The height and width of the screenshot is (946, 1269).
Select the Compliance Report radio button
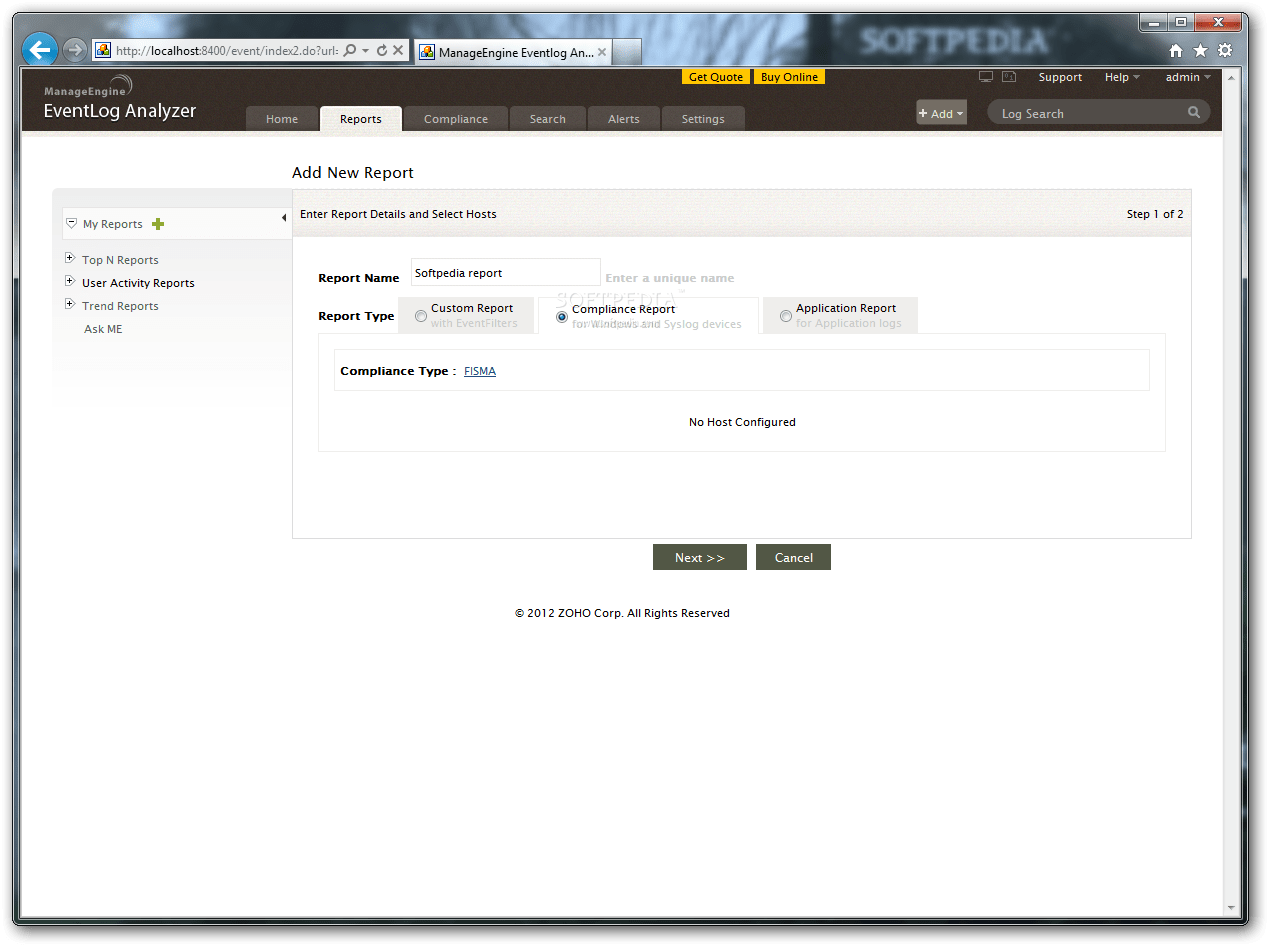(561, 316)
